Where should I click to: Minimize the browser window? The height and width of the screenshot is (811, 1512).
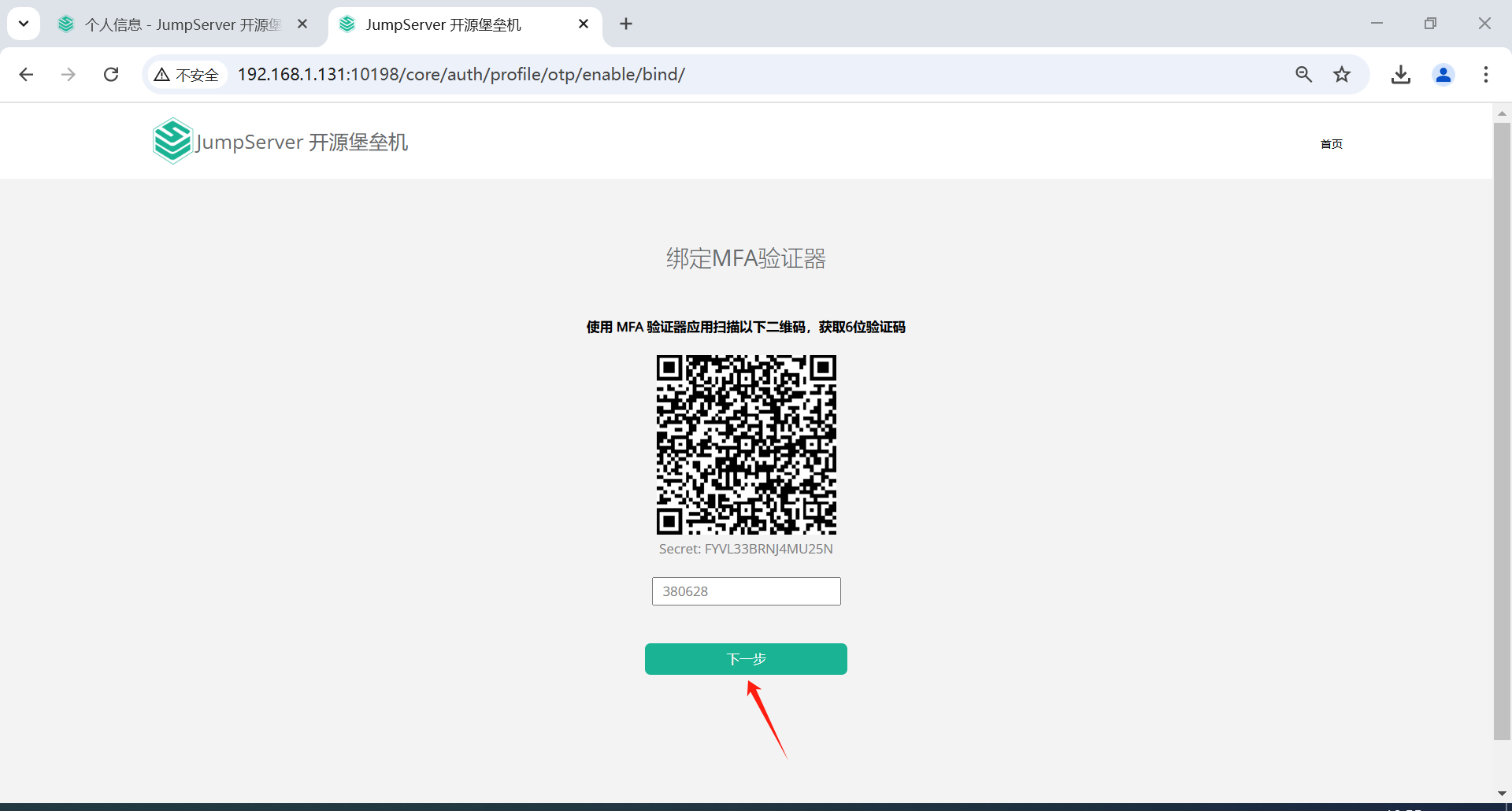click(1377, 24)
